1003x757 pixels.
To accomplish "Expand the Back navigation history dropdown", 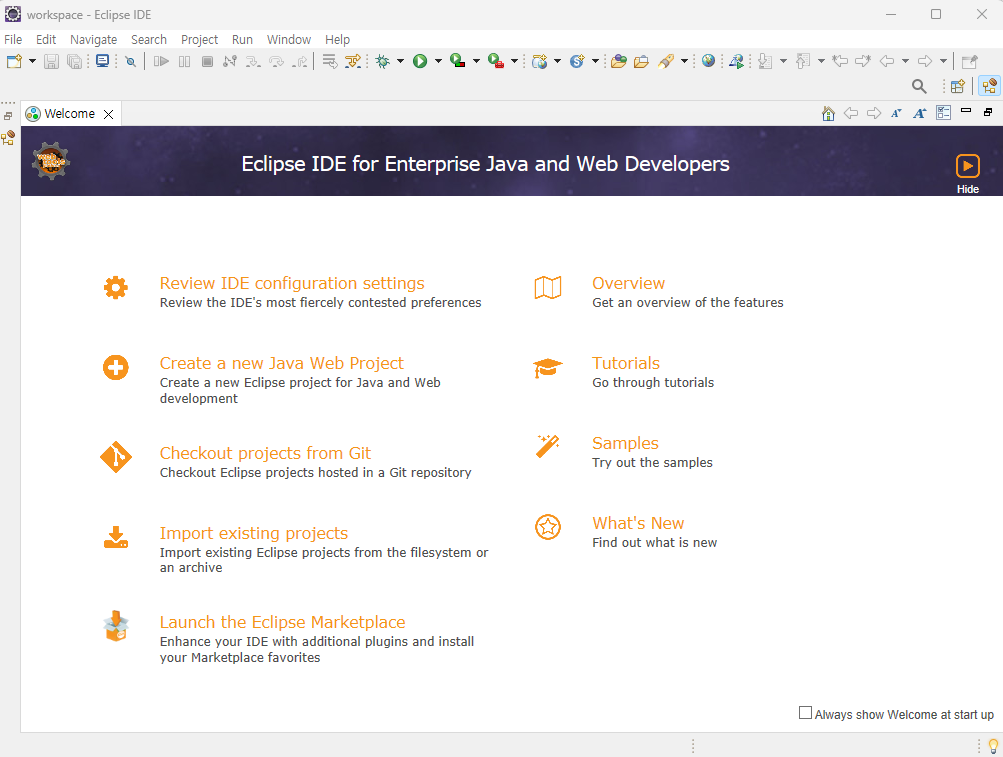I will (905, 61).
